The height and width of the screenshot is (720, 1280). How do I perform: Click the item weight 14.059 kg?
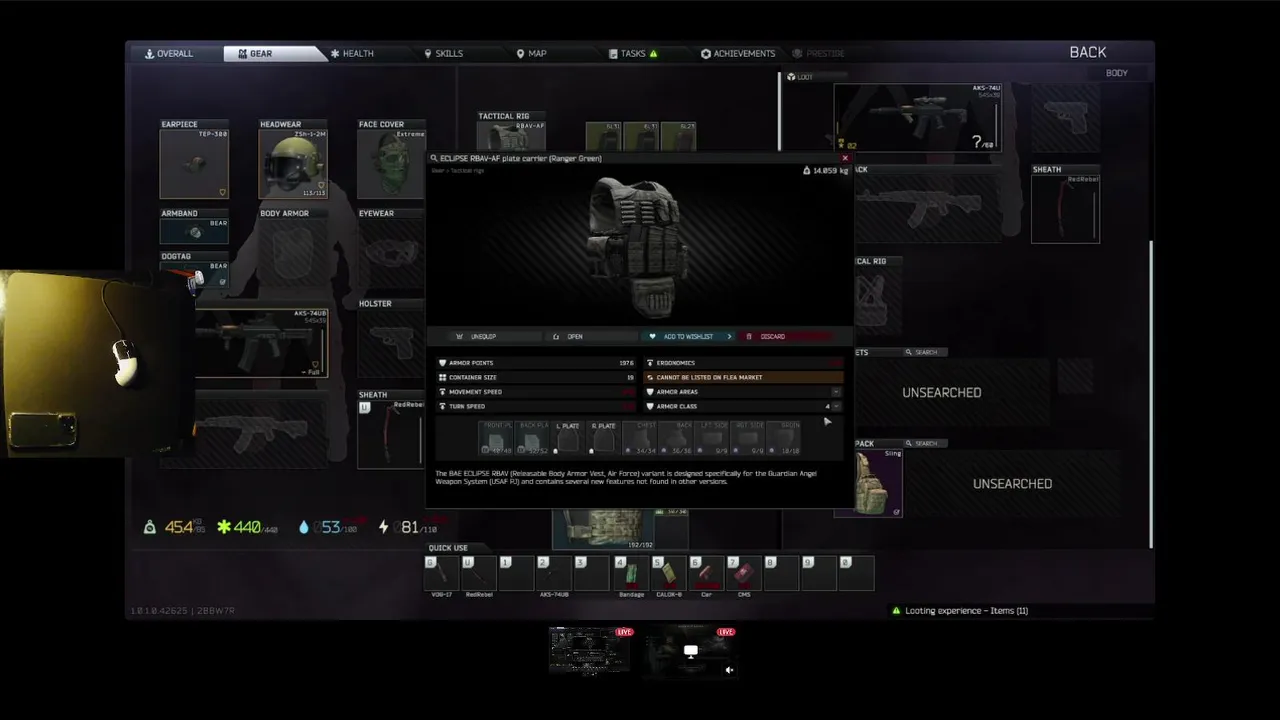(x=826, y=170)
